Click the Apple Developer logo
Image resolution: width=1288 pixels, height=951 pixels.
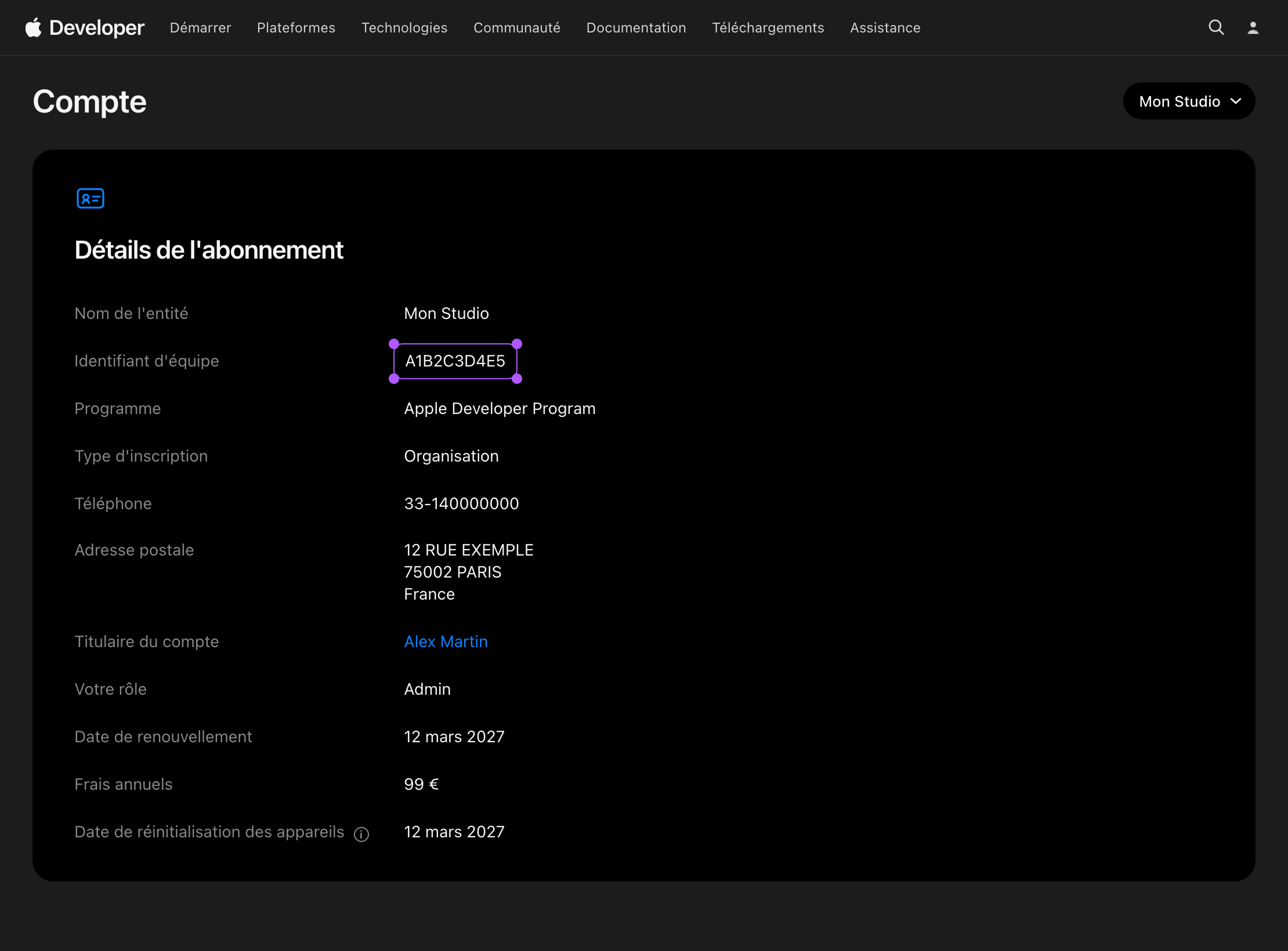pos(85,27)
